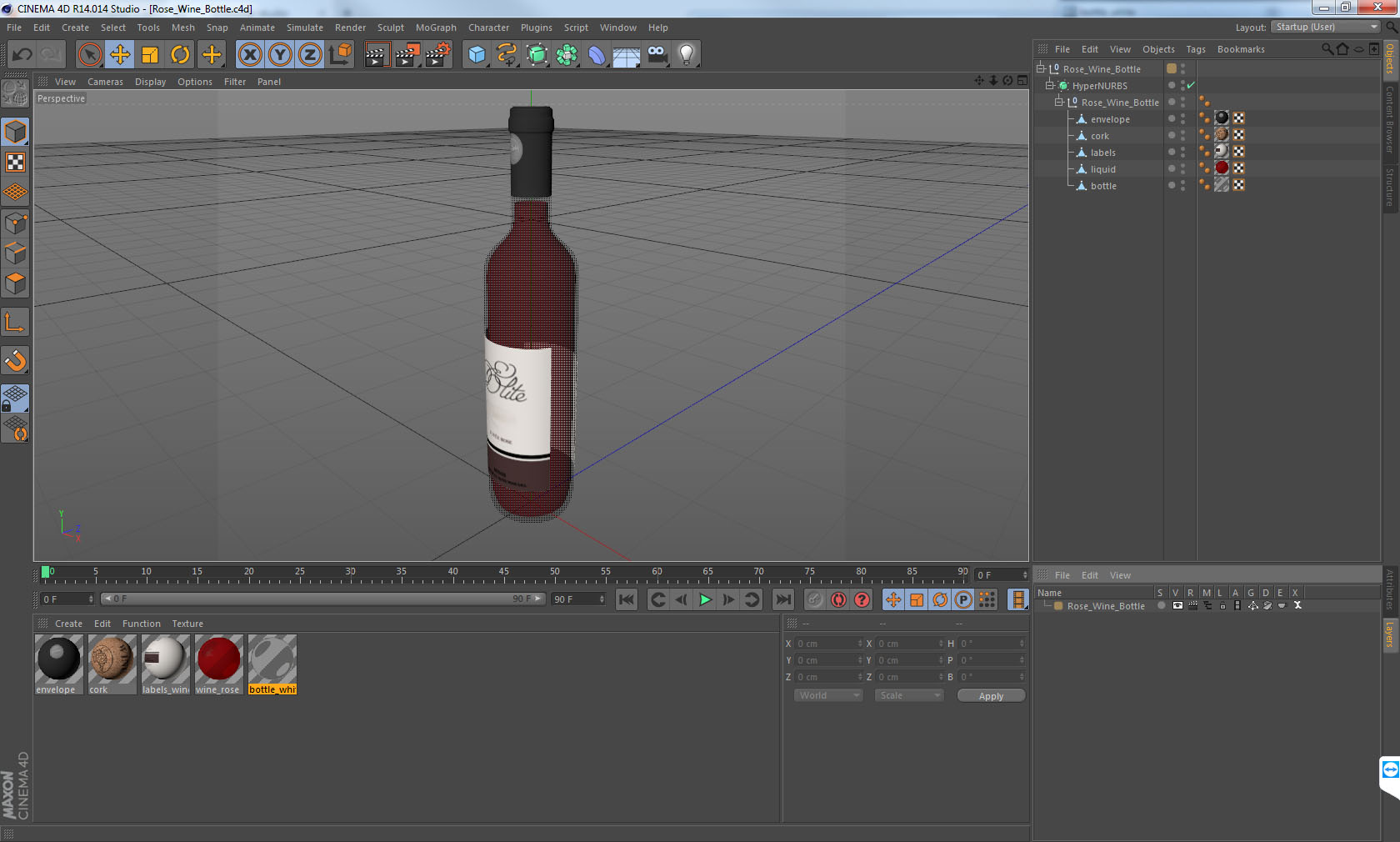Open the Scale mode dropdown
Screen dimensions: 1400x842
click(x=908, y=695)
